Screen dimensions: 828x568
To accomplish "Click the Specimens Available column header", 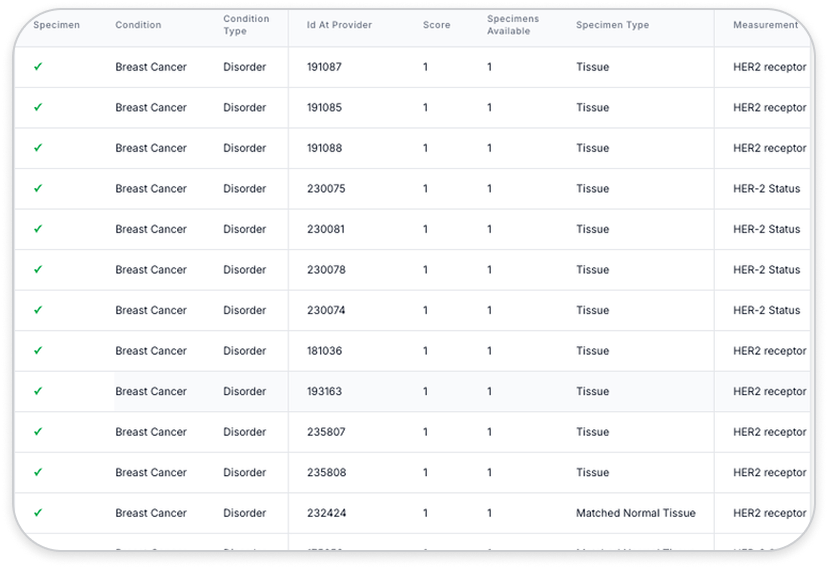I will (513, 25).
